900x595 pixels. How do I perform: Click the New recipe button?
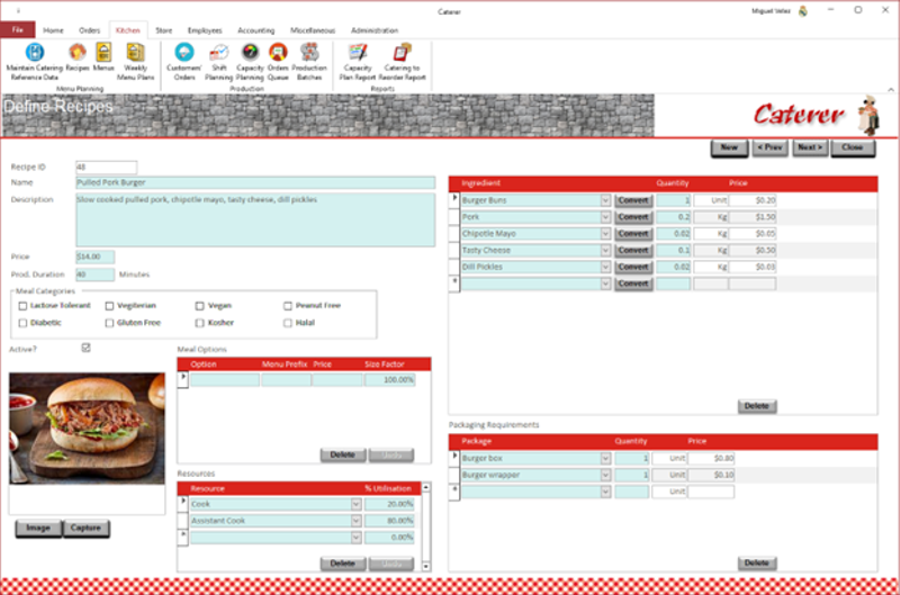[x=729, y=148]
